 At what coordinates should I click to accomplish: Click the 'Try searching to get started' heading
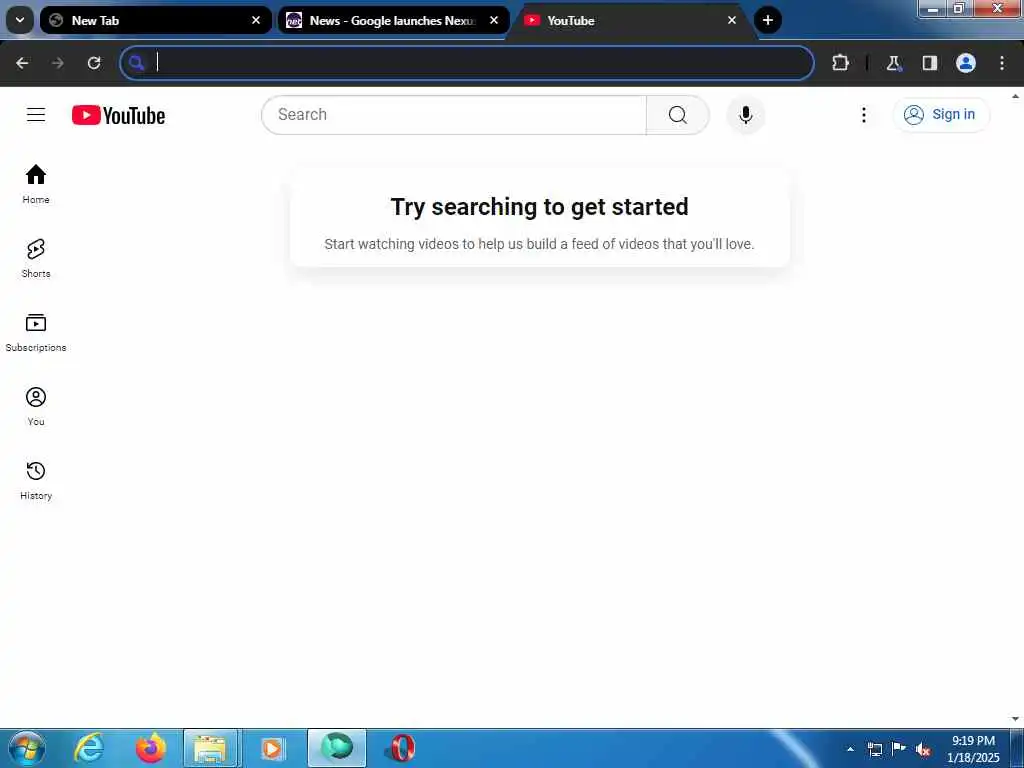(539, 207)
